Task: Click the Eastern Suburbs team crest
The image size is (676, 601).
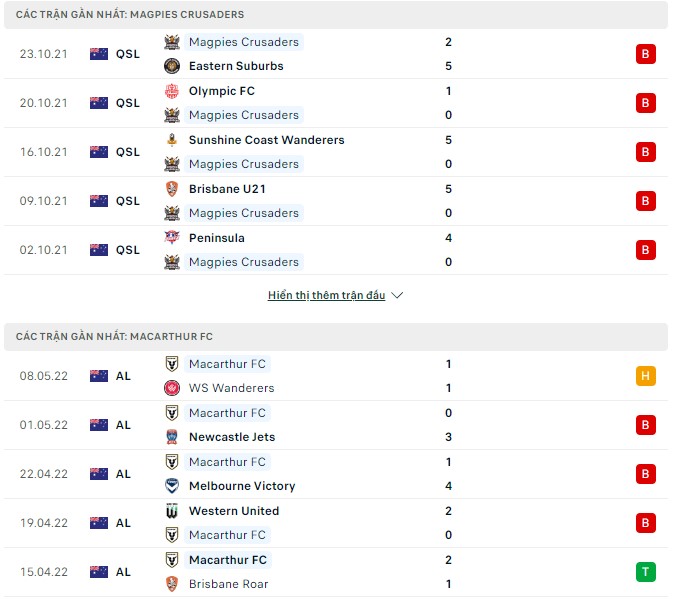Action: [x=172, y=66]
